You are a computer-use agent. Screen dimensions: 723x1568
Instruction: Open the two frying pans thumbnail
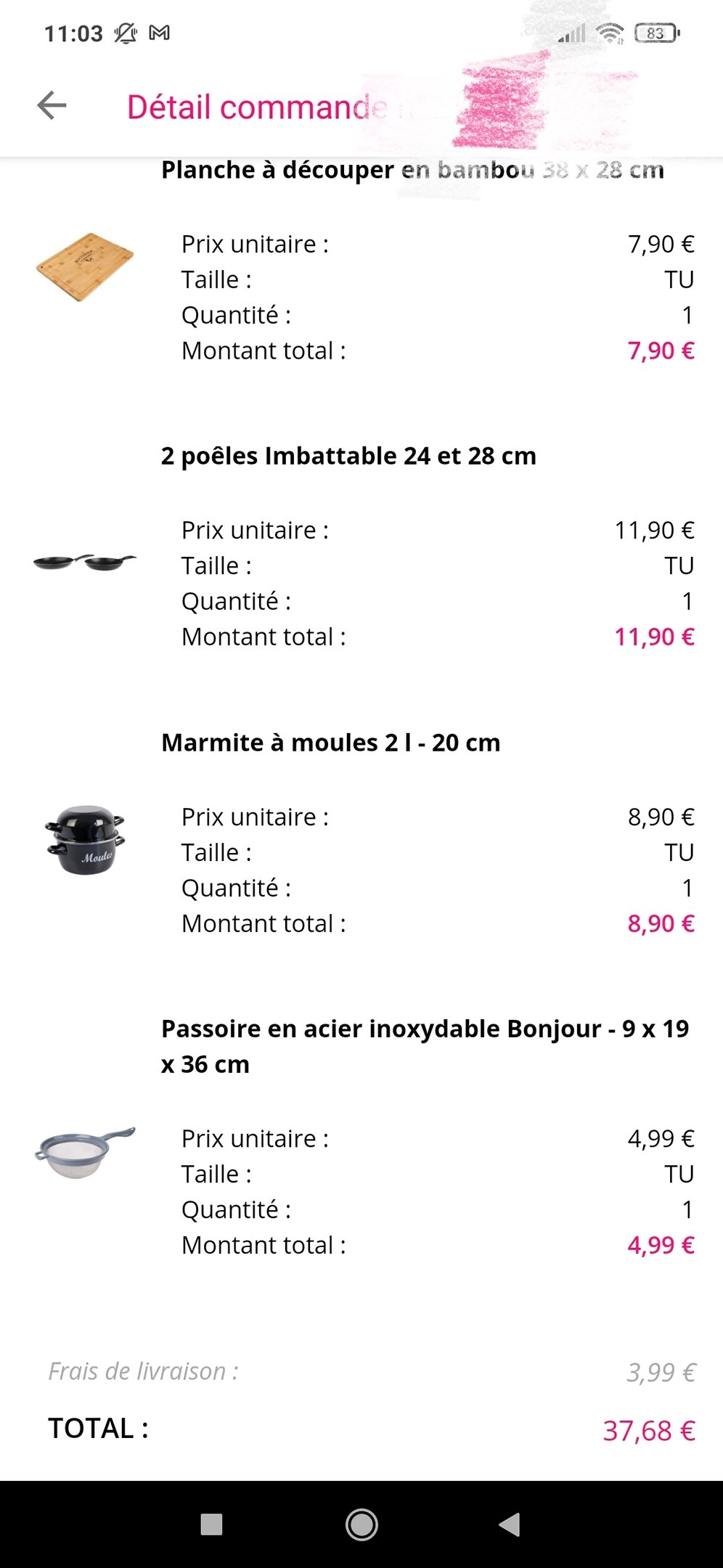(85, 562)
